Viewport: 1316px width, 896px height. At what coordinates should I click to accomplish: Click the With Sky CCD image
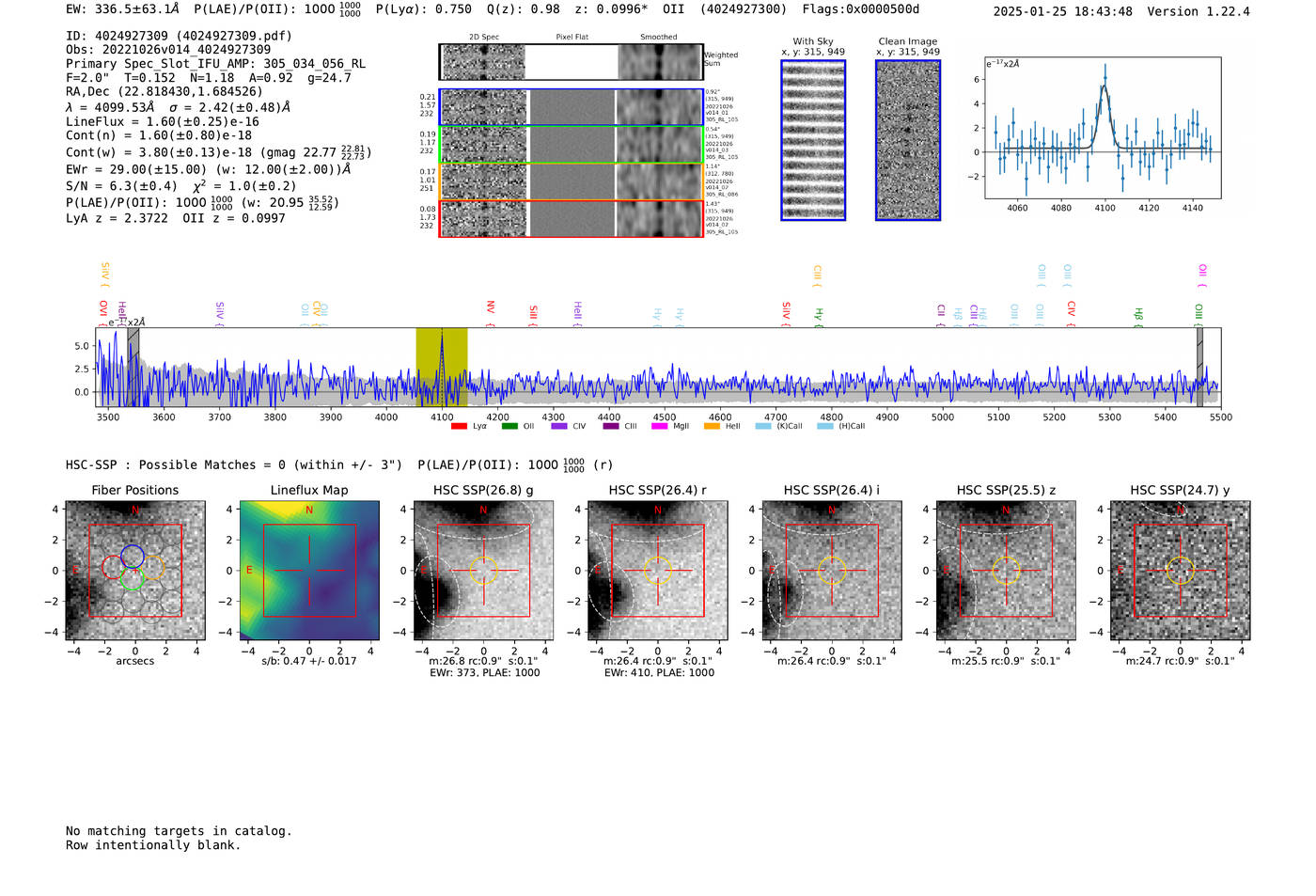813,140
